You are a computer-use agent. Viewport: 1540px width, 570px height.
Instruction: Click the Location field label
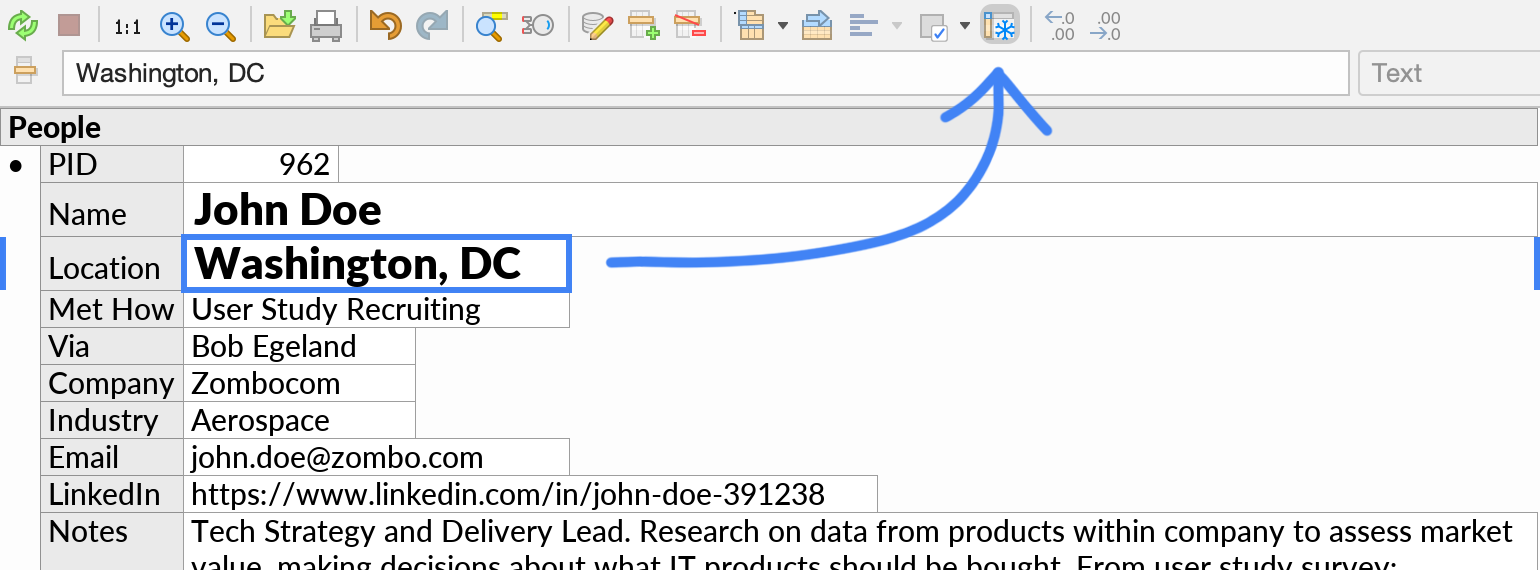pos(112,264)
